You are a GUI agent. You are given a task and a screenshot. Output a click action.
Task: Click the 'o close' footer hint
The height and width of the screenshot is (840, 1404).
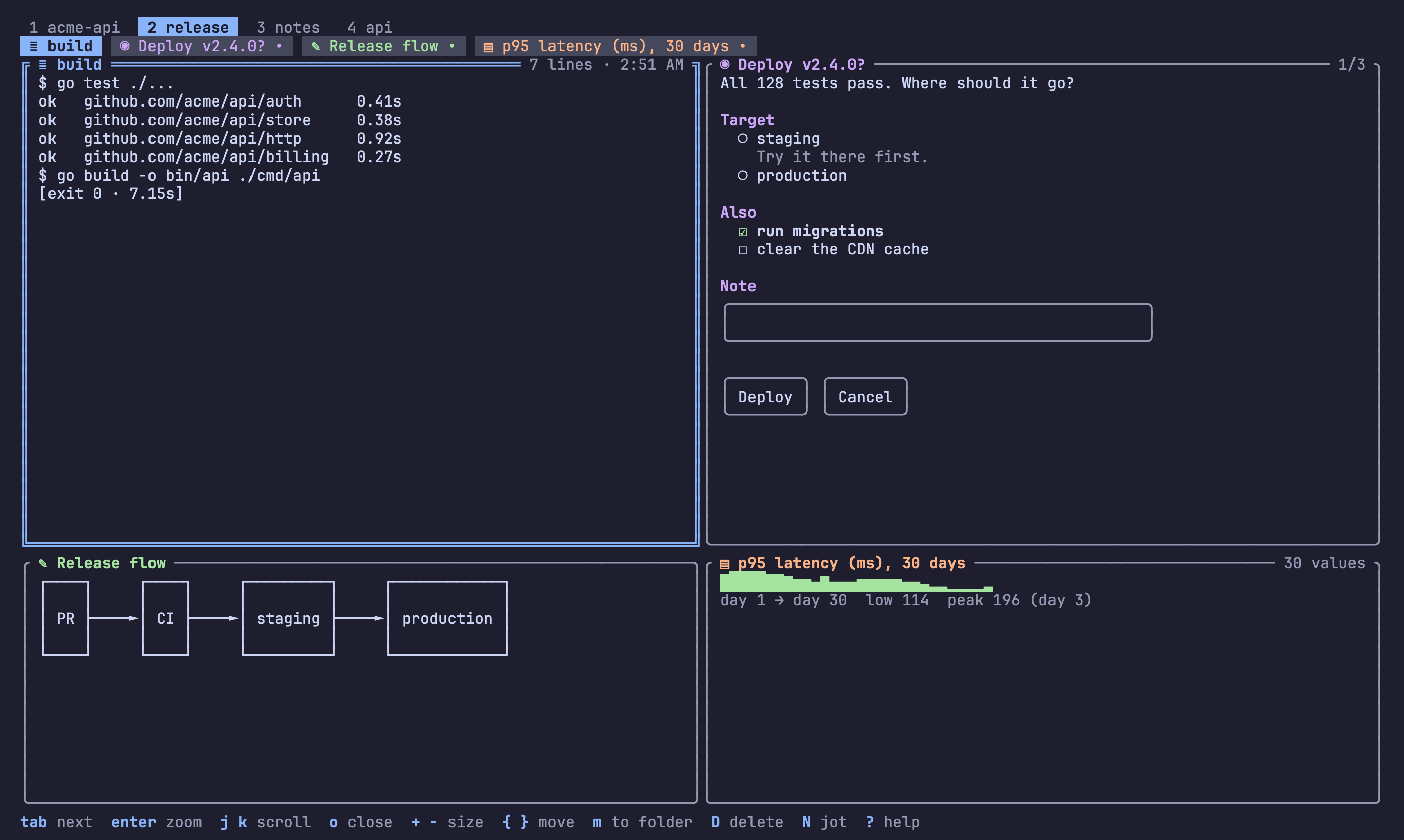(361, 822)
